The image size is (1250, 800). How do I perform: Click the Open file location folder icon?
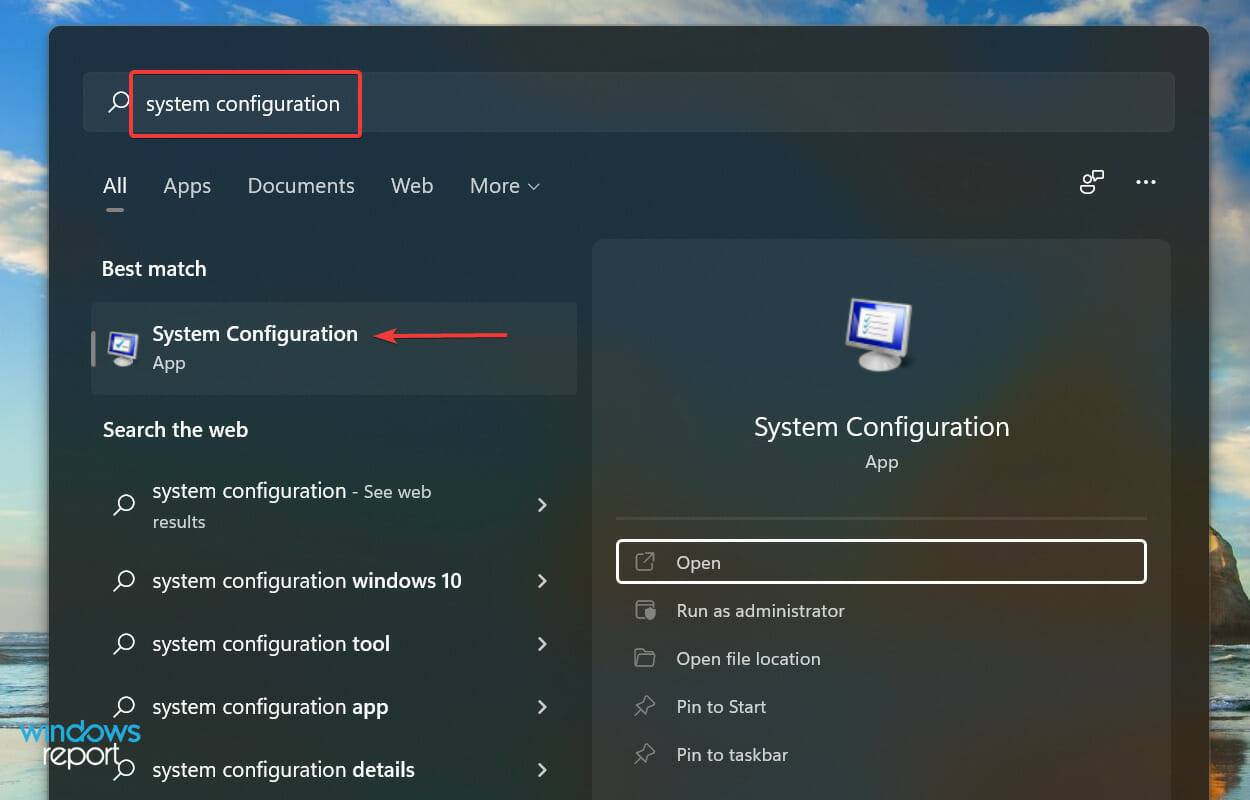click(643, 658)
